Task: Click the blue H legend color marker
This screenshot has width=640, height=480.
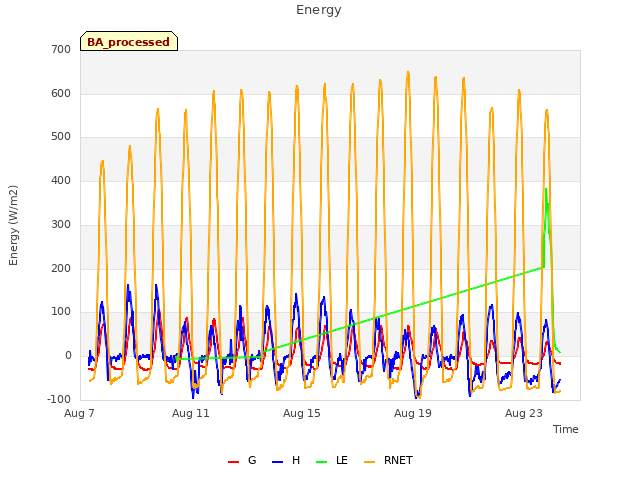Action: [x=277, y=462]
